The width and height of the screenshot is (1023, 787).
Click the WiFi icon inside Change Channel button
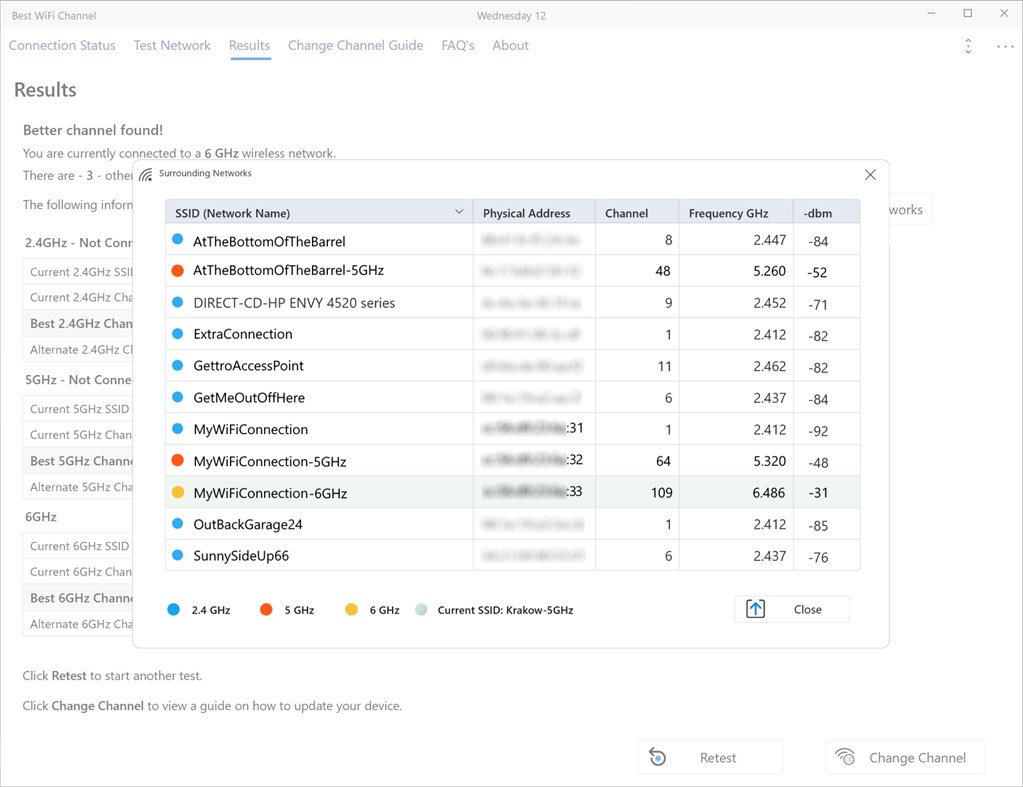coord(846,757)
